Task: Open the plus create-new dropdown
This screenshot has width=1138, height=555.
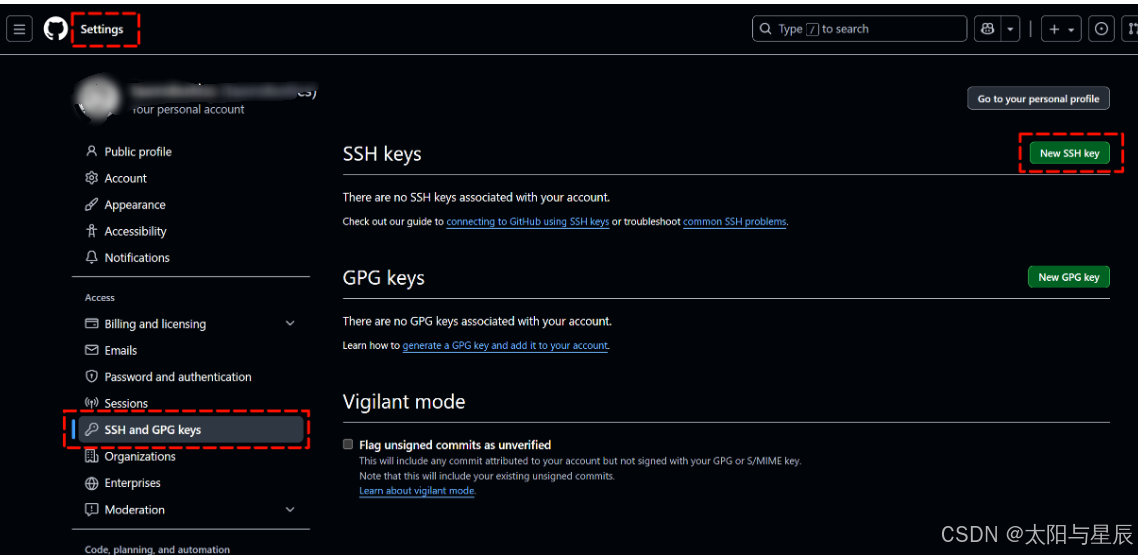Action: point(1061,29)
